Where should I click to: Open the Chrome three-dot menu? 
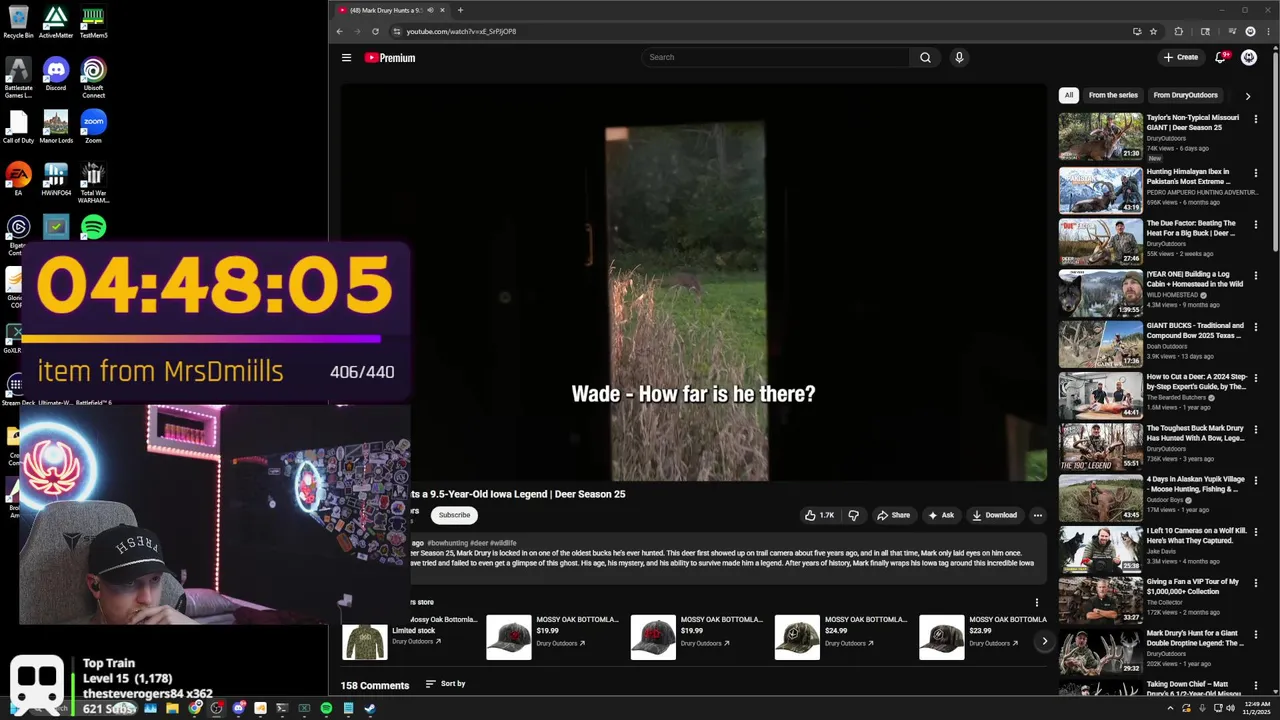[x=1267, y=31]
